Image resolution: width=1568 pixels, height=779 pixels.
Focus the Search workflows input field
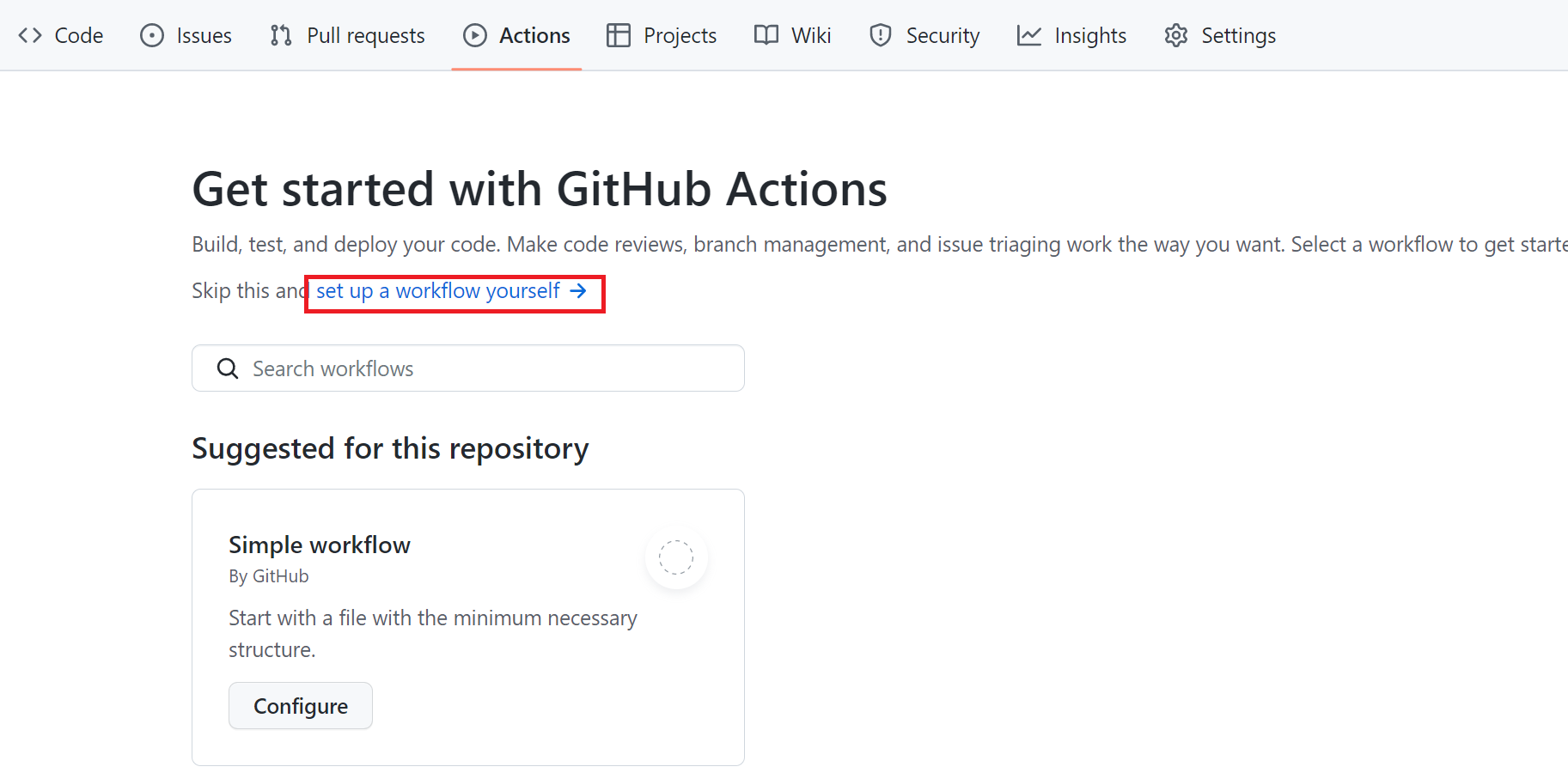coord(468,368)
